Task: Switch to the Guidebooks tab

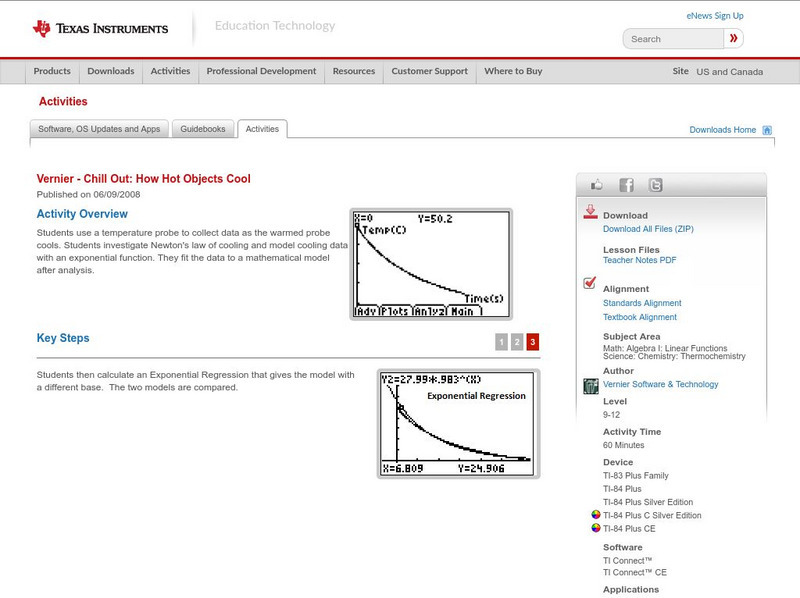Action: [x=203, y=129]
